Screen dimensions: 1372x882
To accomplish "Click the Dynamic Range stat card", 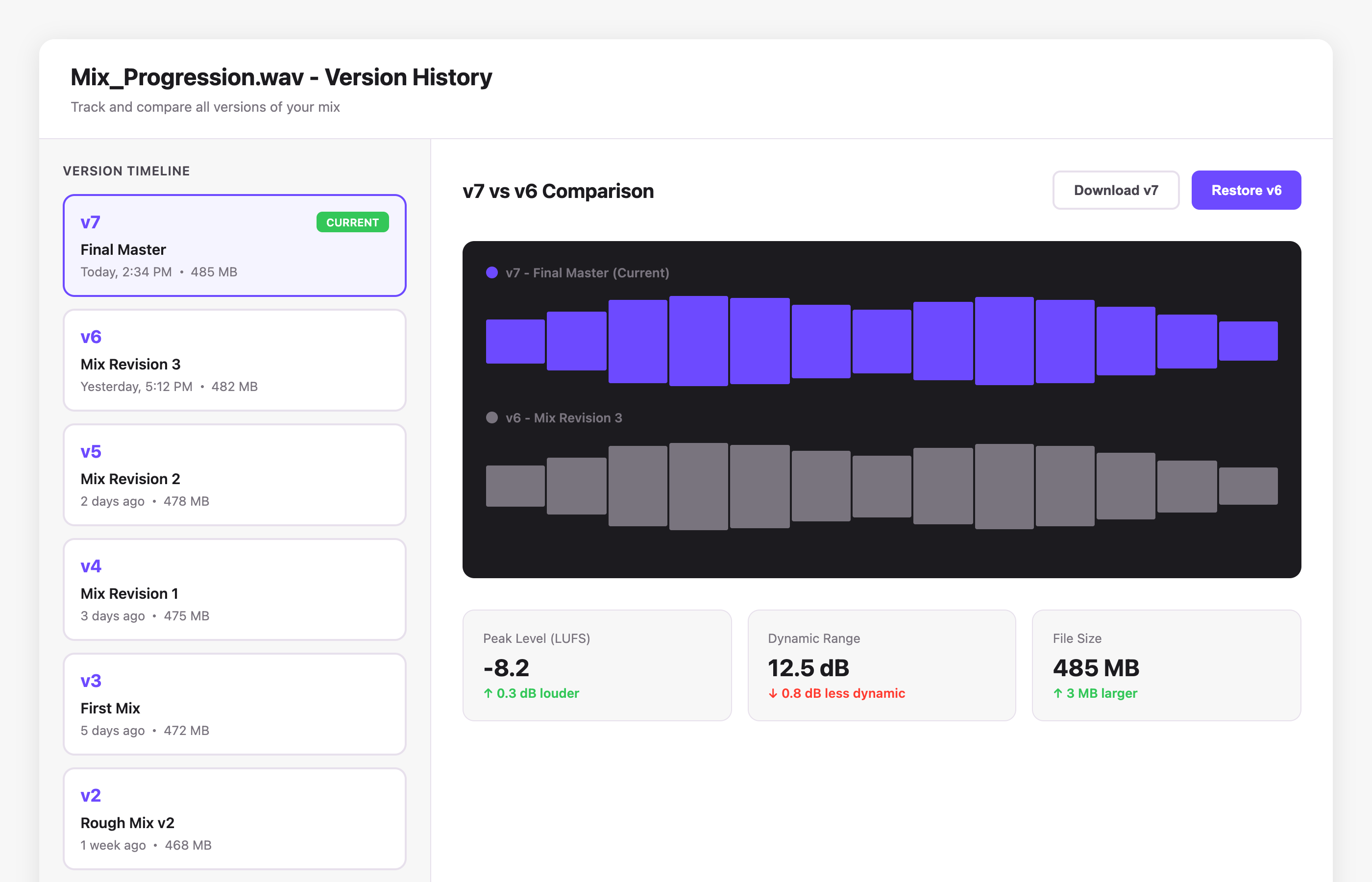I will pyautogui.click(x=881, y=665).
